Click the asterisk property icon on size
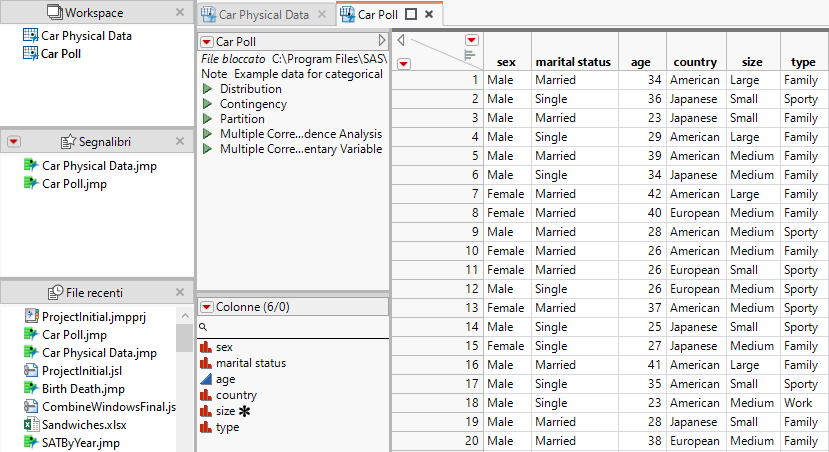Screen dimensions: 829x452 point(244,411)
